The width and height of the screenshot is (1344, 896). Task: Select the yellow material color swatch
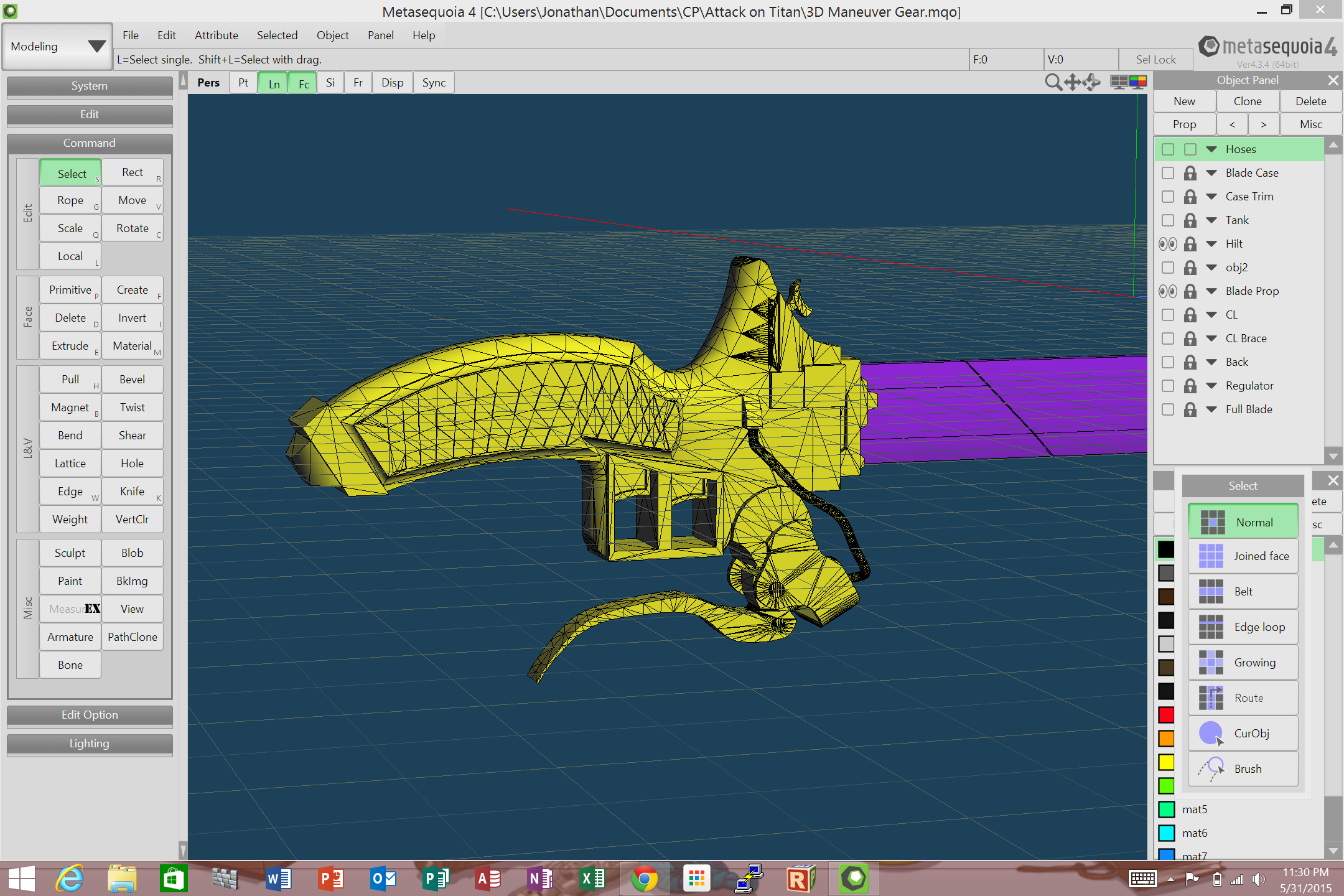(x=1166, y=762)
